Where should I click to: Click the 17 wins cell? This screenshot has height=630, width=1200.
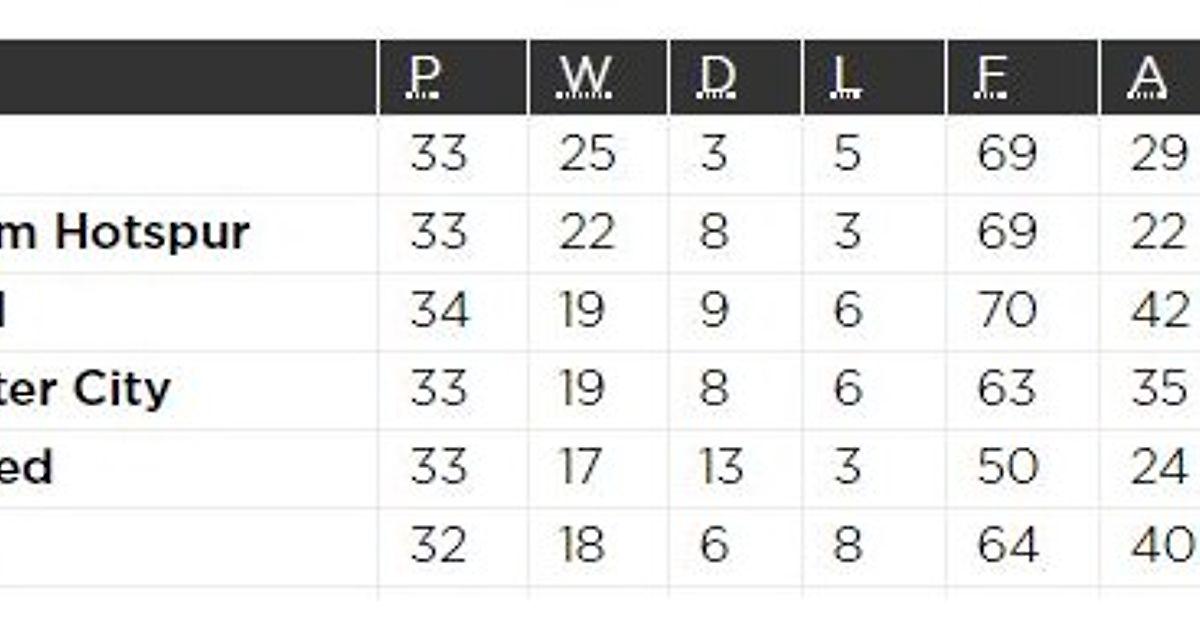pos(581,467)
